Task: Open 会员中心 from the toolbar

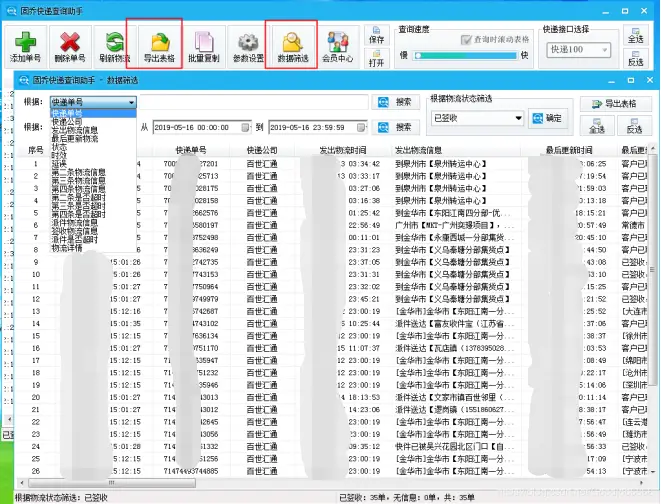Action: click(337, 46)
